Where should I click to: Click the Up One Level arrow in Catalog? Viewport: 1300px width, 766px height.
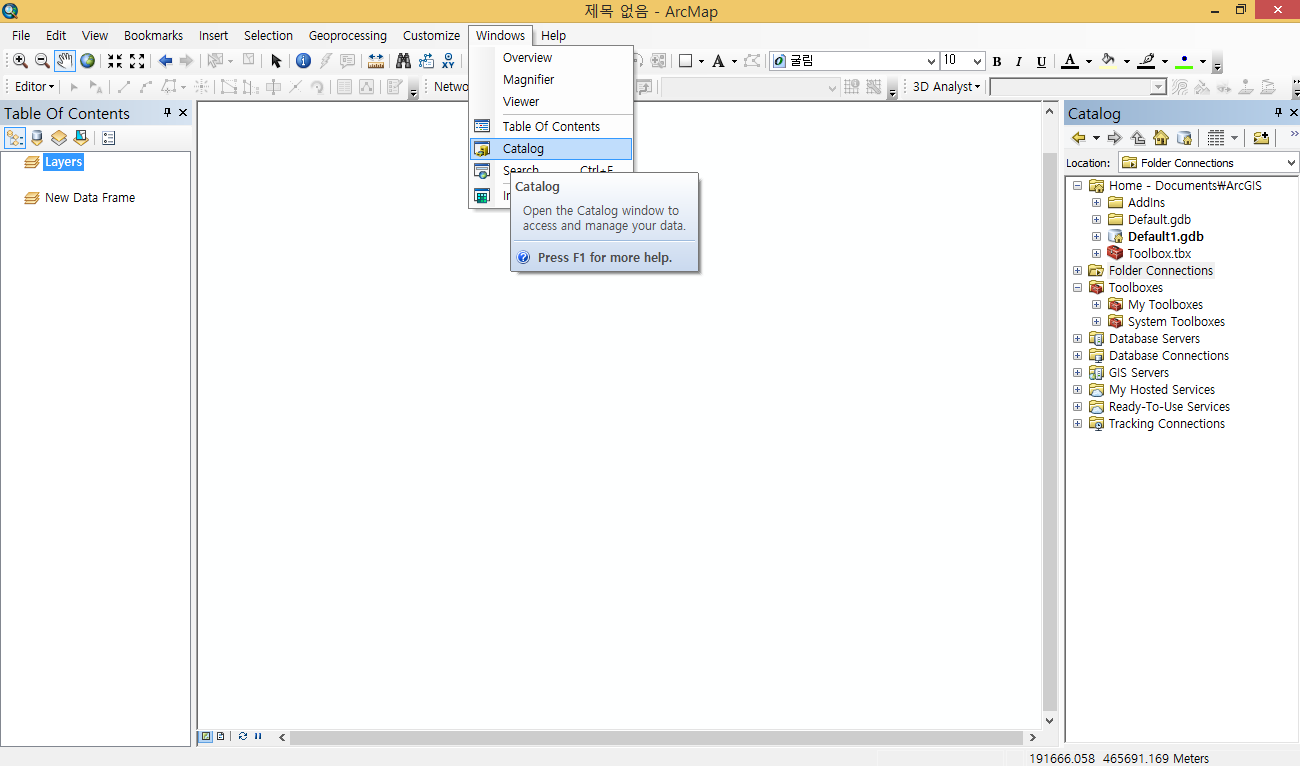(1137, 139)
